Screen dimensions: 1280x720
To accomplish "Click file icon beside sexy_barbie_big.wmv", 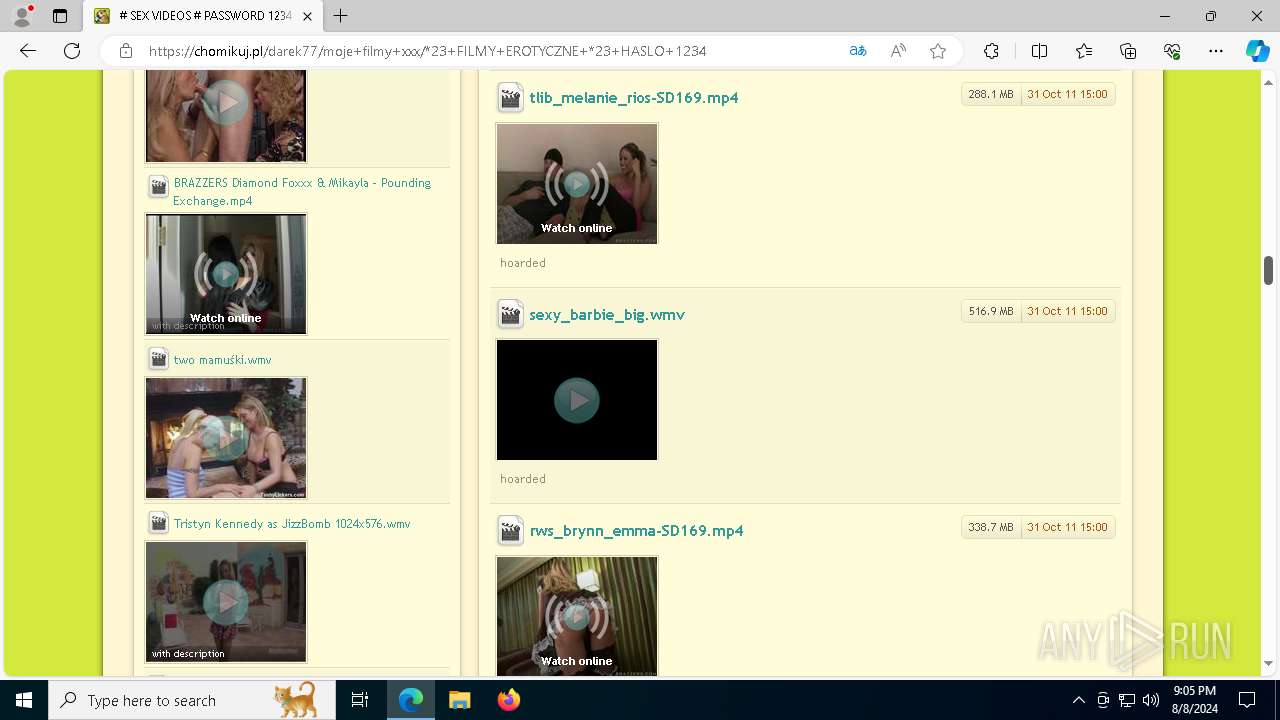I will (510, 315).
